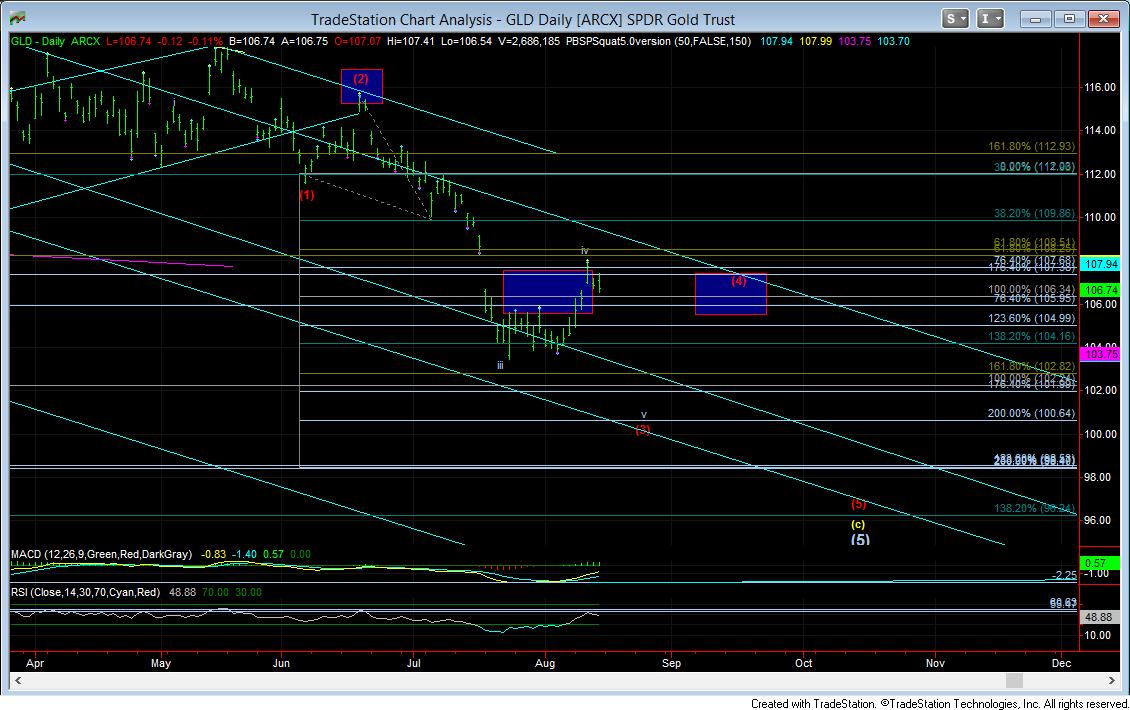Click the Dec label on the time axis
Viewport: 1130px width, 710px height.
point(1062,663)
